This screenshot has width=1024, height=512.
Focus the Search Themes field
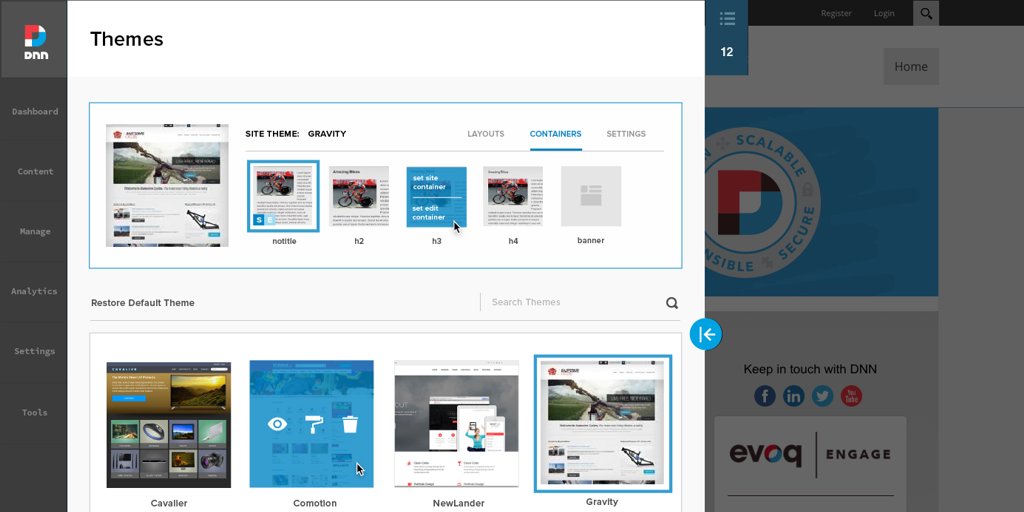tap(571, 302)
